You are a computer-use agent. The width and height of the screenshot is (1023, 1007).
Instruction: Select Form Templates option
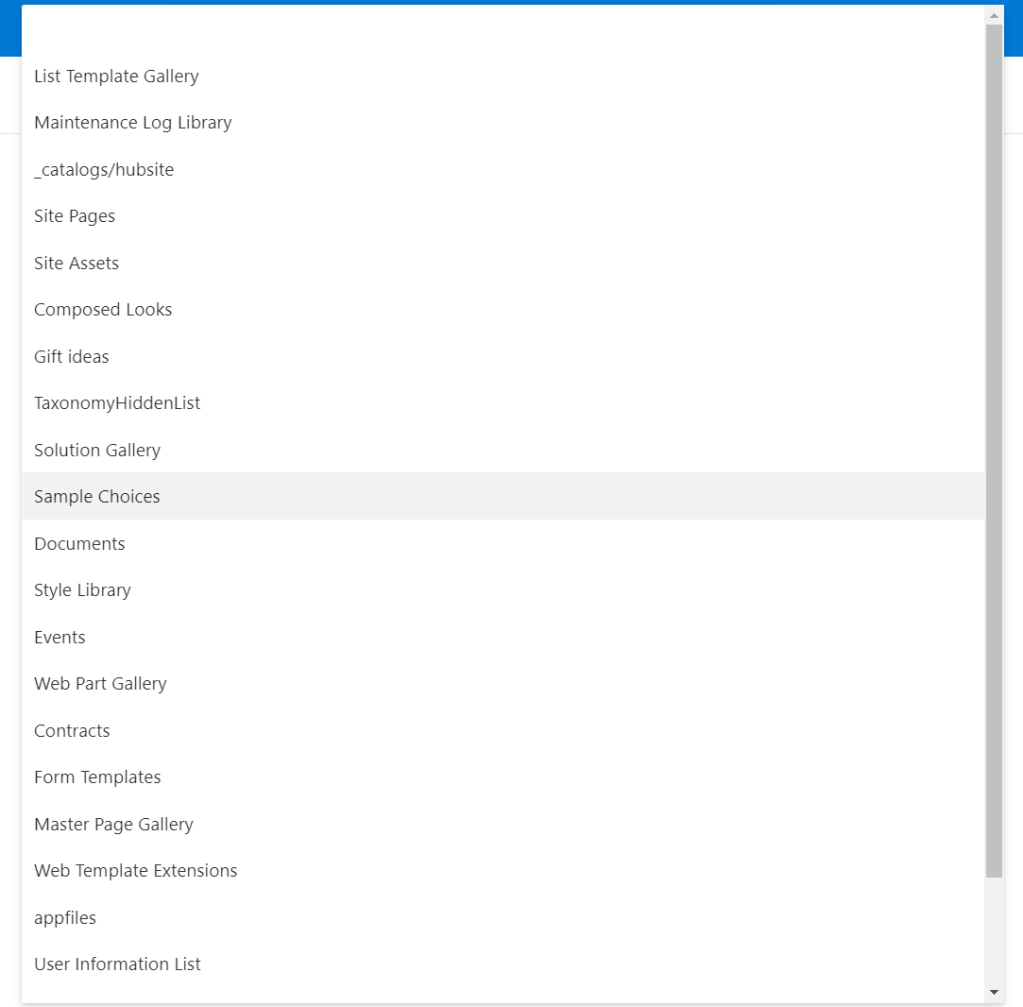coord(98,777)
